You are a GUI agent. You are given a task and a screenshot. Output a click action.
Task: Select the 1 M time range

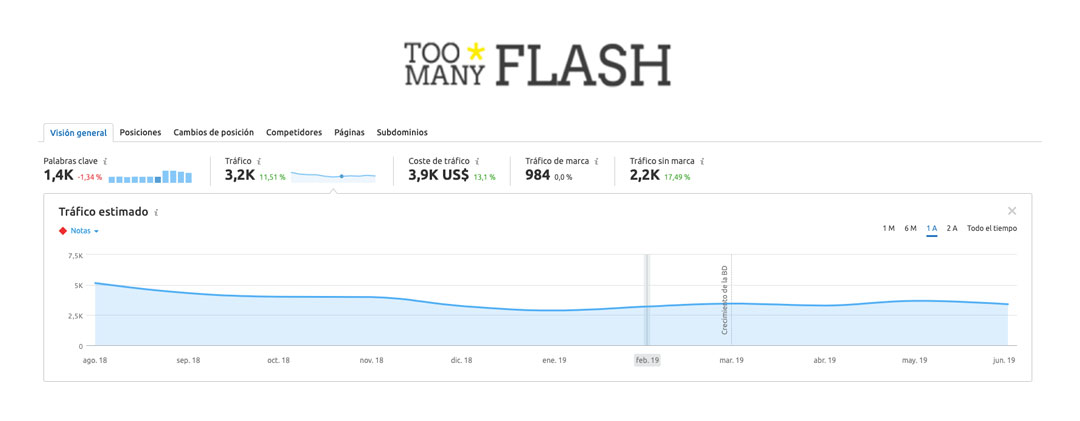pos(889,228)
